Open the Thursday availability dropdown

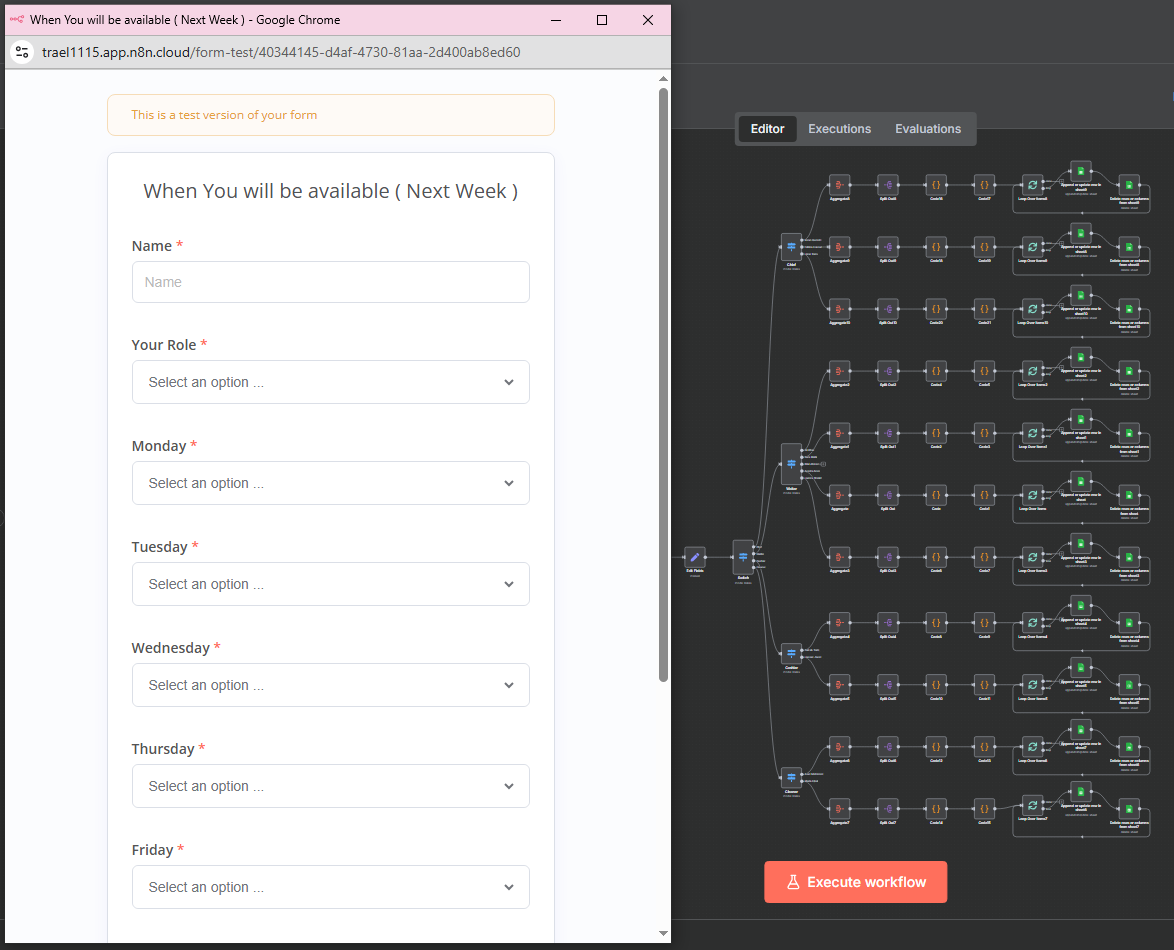[x=330, y=787]
